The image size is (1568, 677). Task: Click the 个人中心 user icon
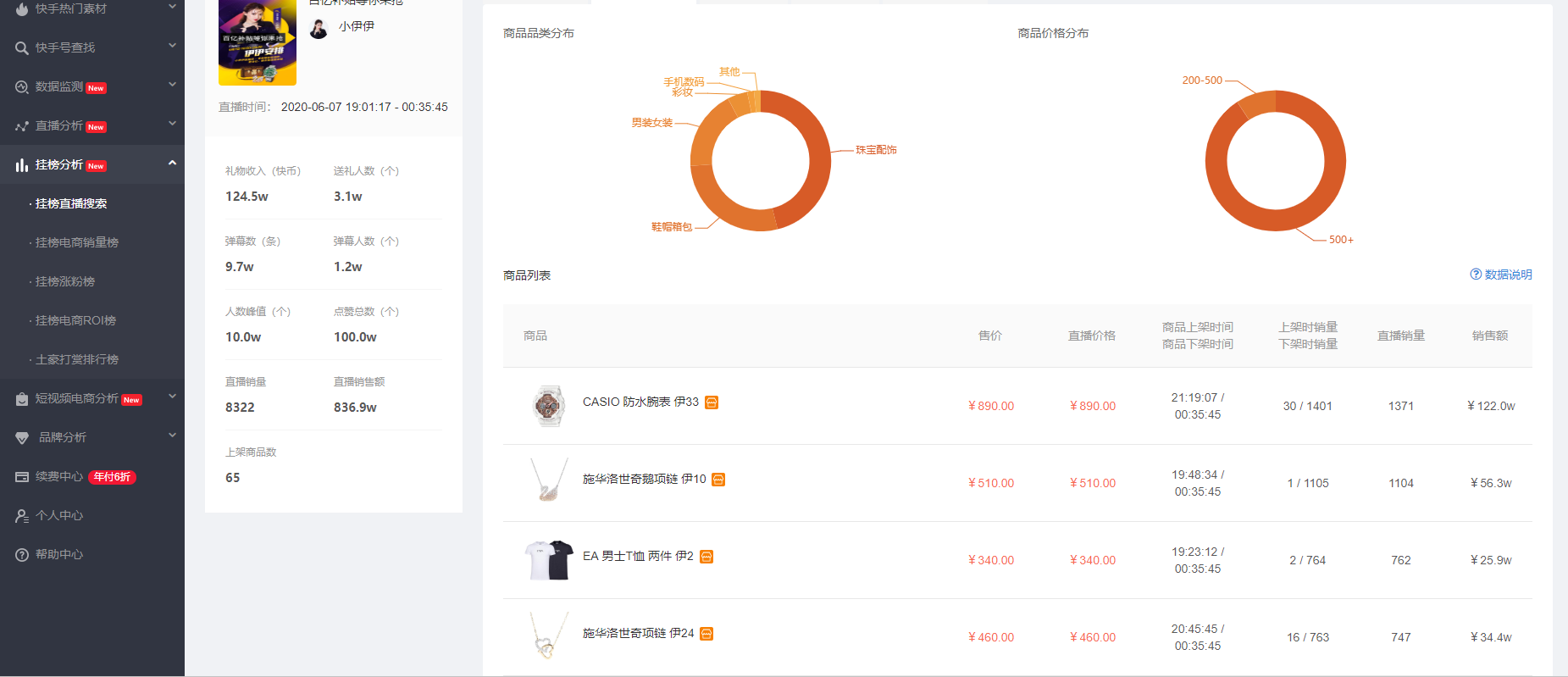(x=22, y=516)
